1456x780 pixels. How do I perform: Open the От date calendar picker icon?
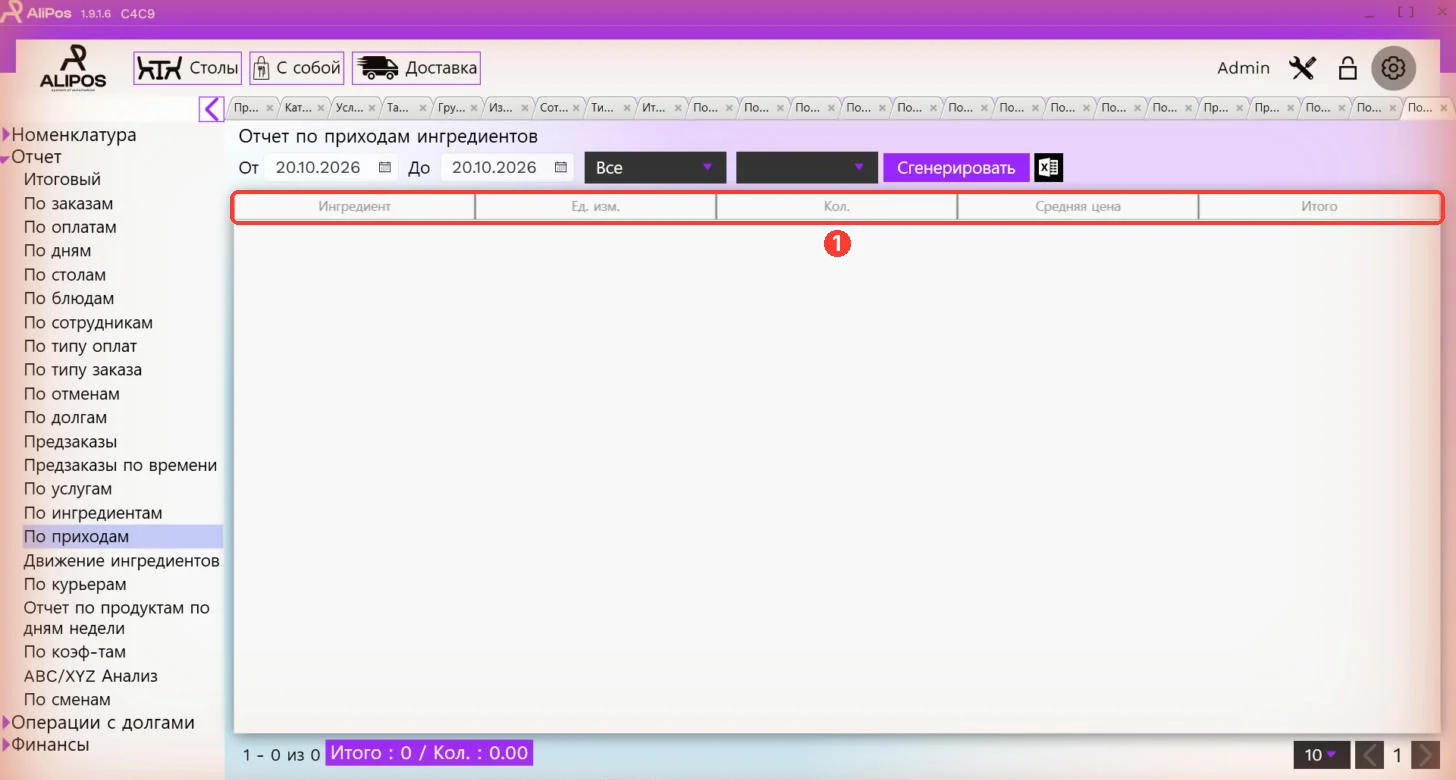pyautogui.click(x=385, y=167)
